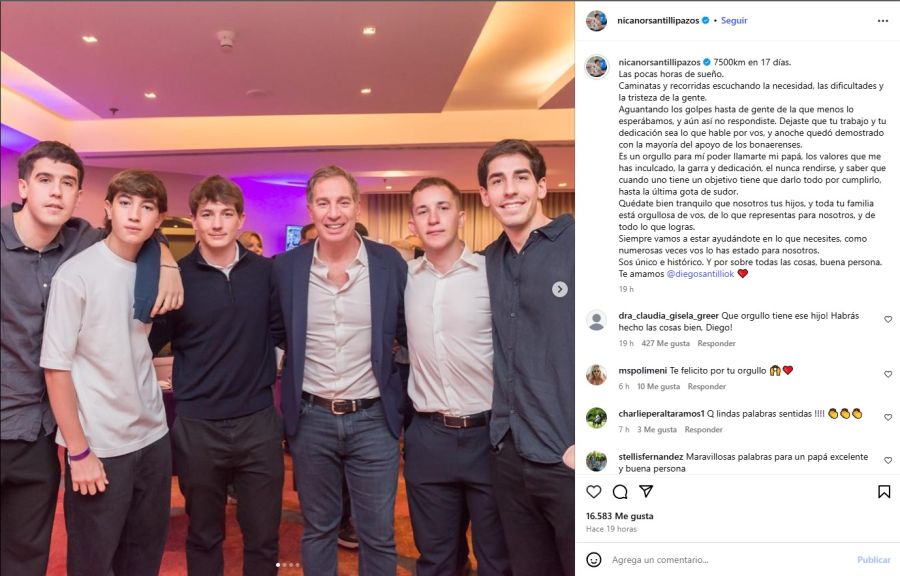Image resolution: width=900 pixels, height=576 pixels.
Task: Click Seguir to follow the account
Action: [x=734, y=20]
